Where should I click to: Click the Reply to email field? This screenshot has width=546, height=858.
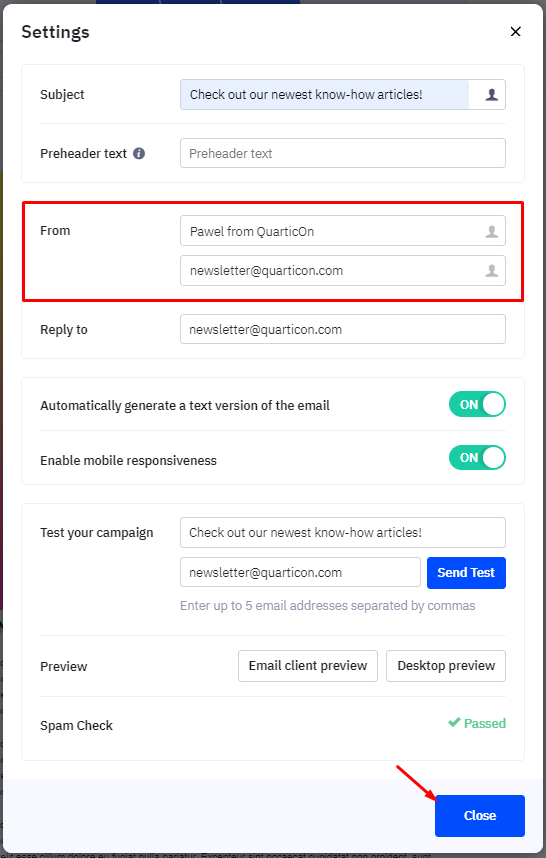click(343, 329)
